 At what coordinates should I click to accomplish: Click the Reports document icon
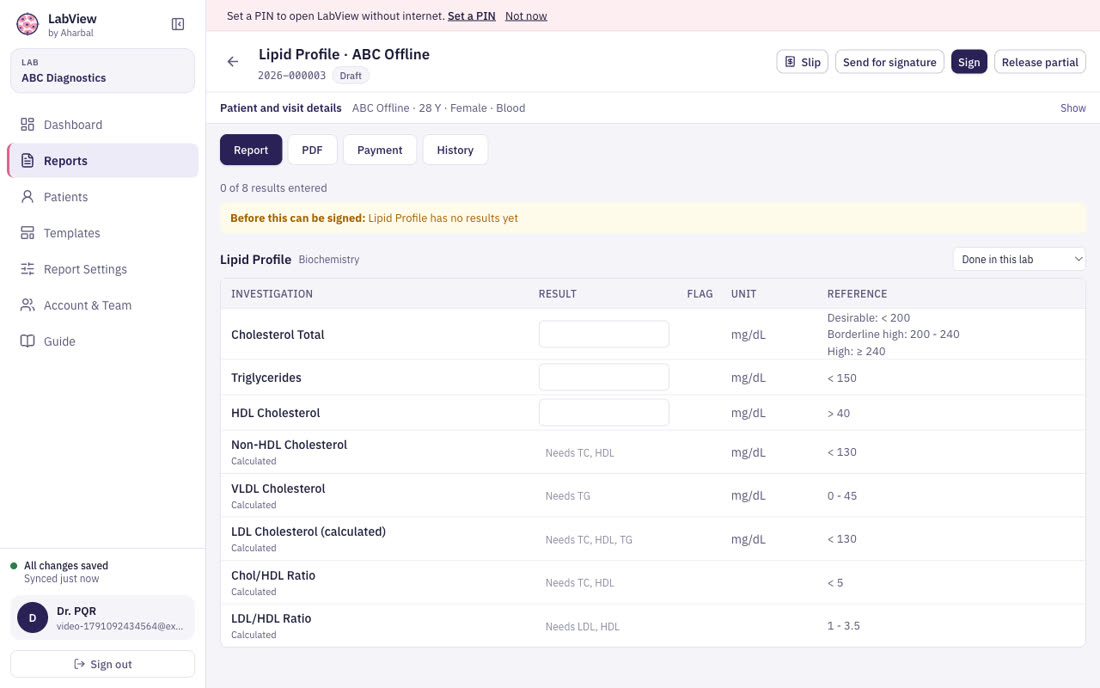[27, 161]
